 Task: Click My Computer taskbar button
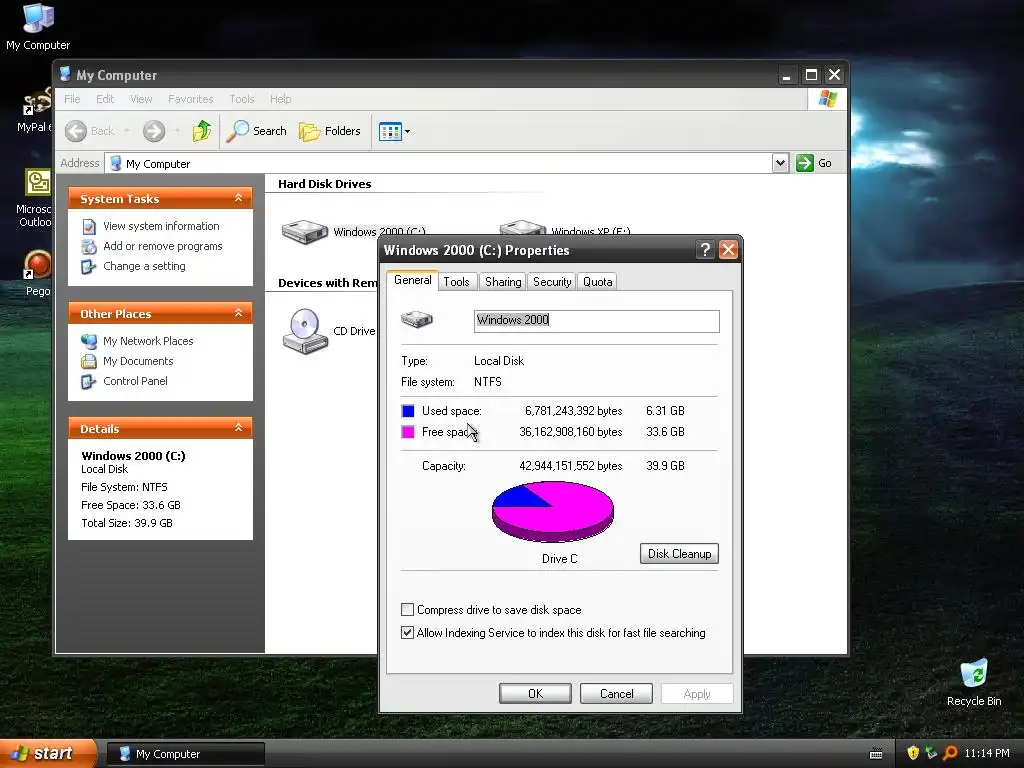pos(186,754)
